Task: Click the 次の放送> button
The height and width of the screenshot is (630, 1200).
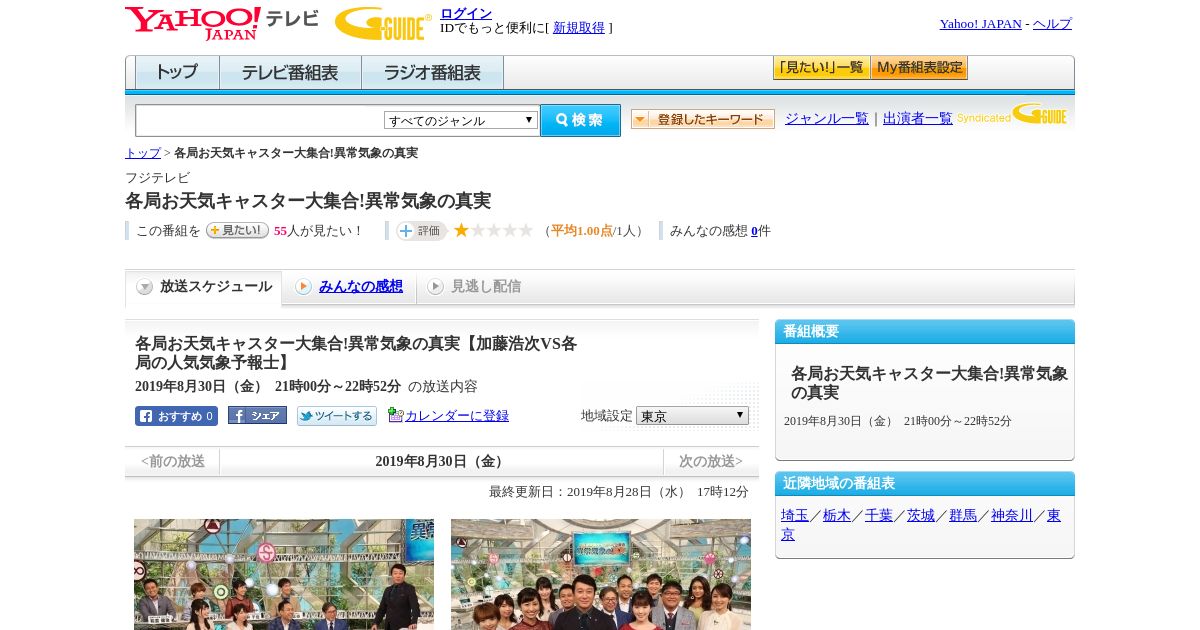Action: coord(711,461)
